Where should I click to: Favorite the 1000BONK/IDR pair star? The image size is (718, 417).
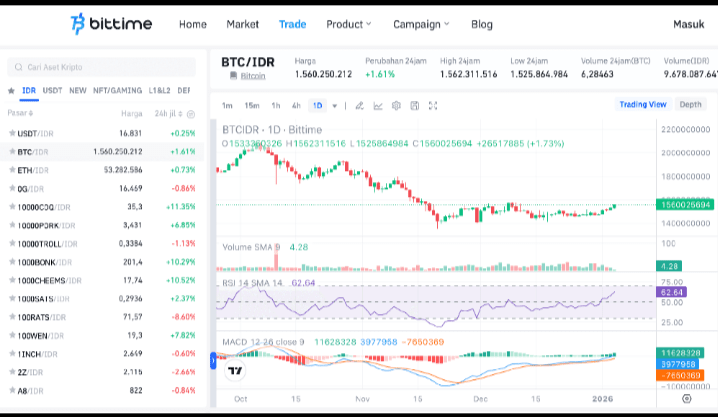12,262
